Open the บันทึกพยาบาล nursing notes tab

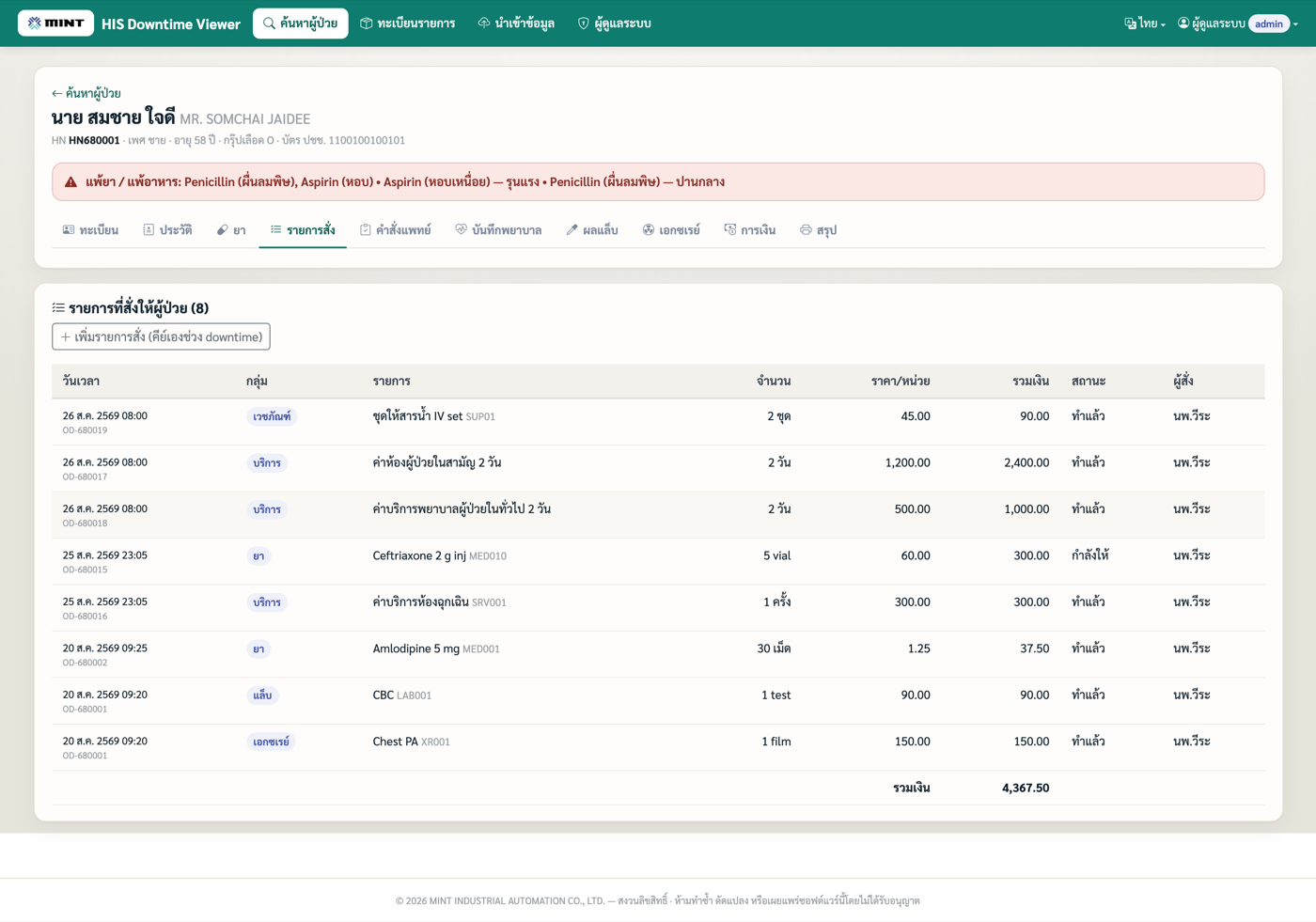498,230
